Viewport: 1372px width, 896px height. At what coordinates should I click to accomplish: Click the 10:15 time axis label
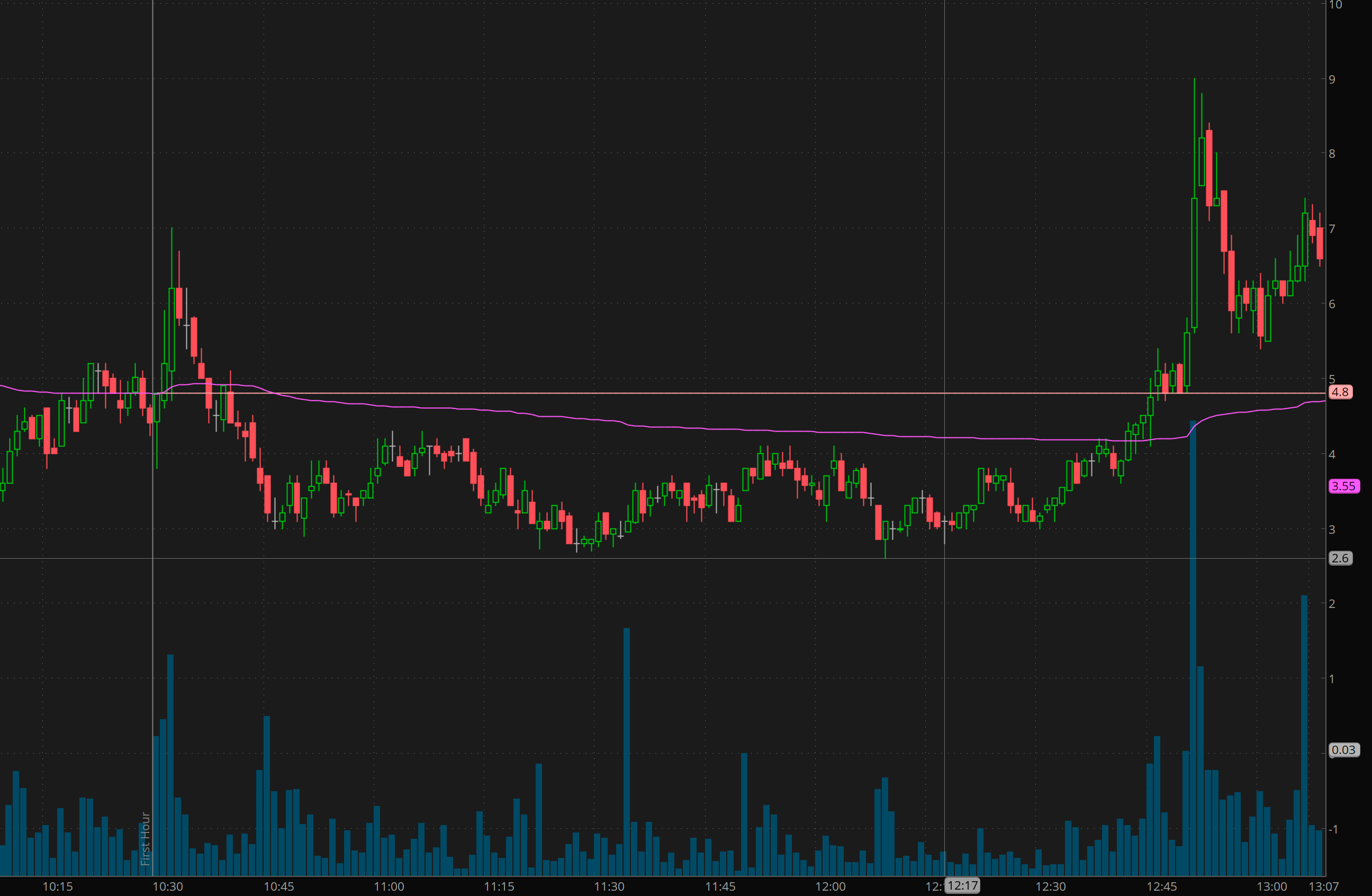pyautogui.click(x=58, y=887)
